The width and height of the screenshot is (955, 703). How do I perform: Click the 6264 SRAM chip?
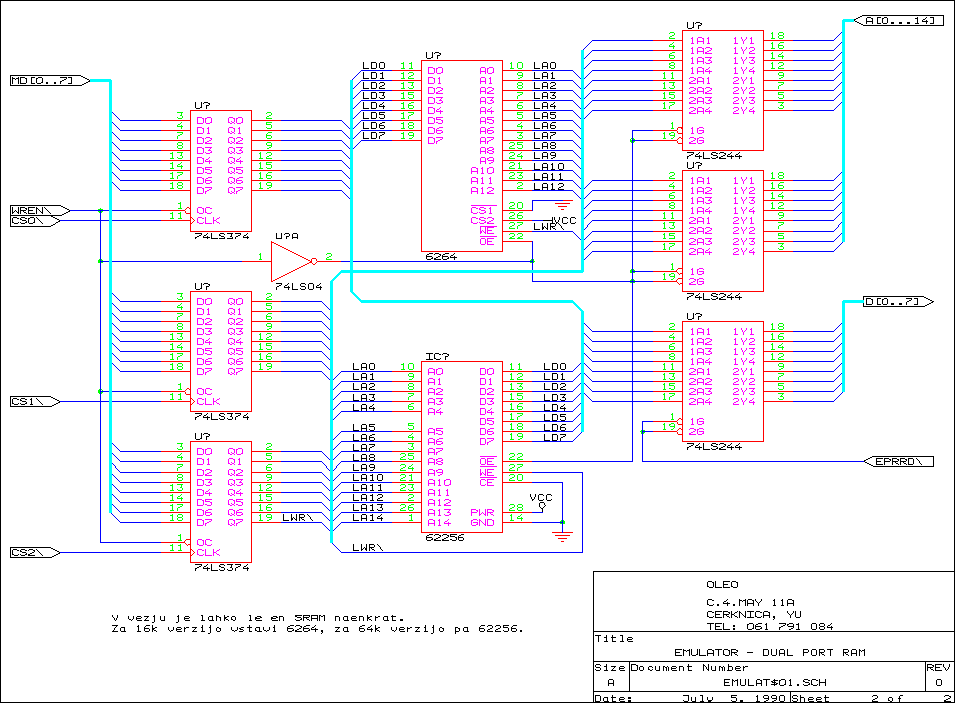[x=462, y=155]
